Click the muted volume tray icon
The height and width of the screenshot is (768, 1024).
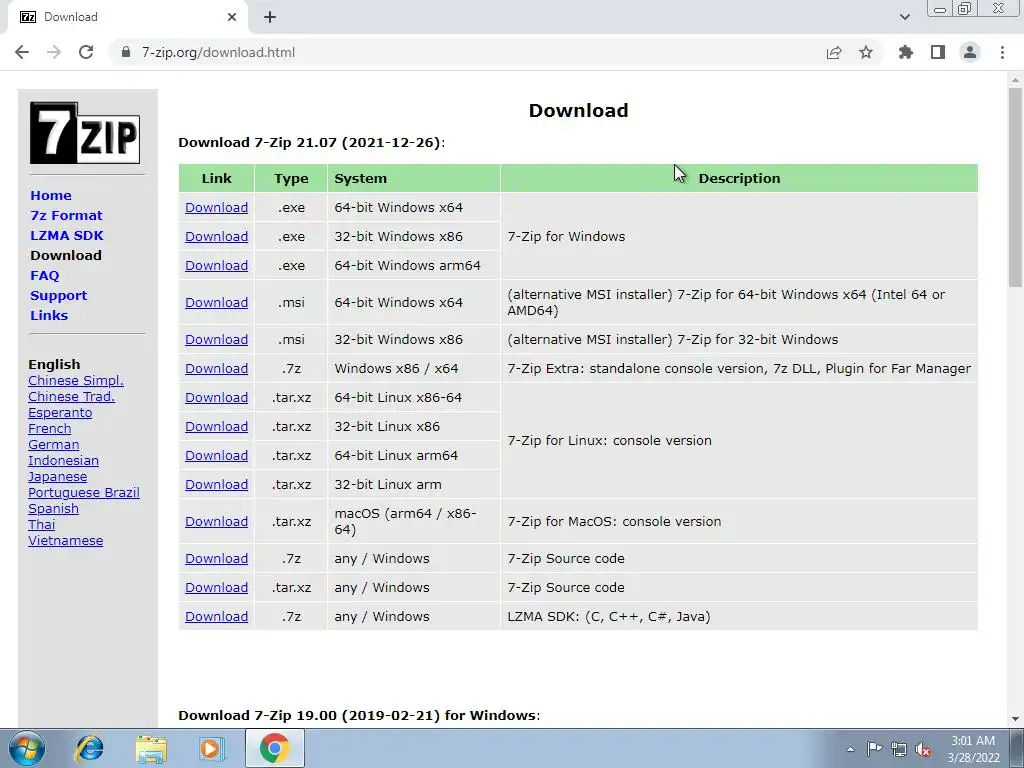(x=923, y=749)
